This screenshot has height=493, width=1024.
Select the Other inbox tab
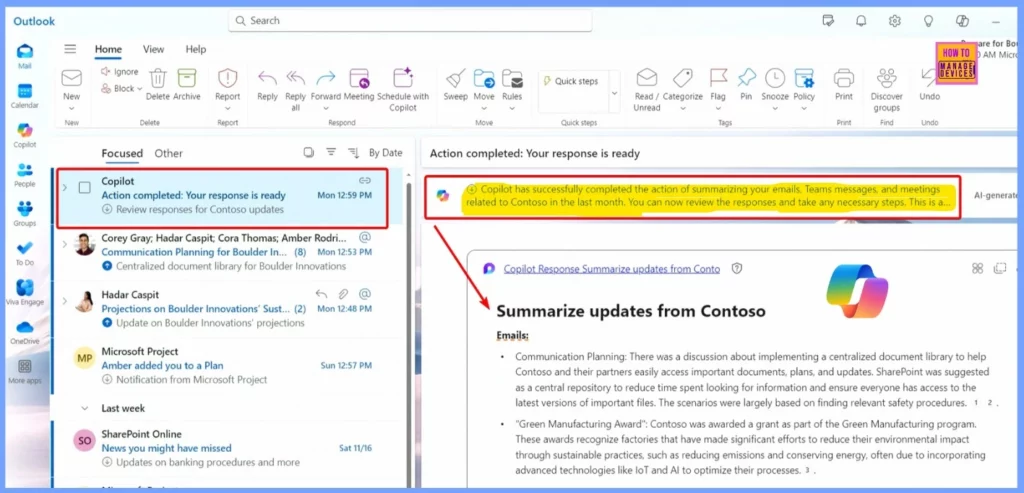[168, 153]
